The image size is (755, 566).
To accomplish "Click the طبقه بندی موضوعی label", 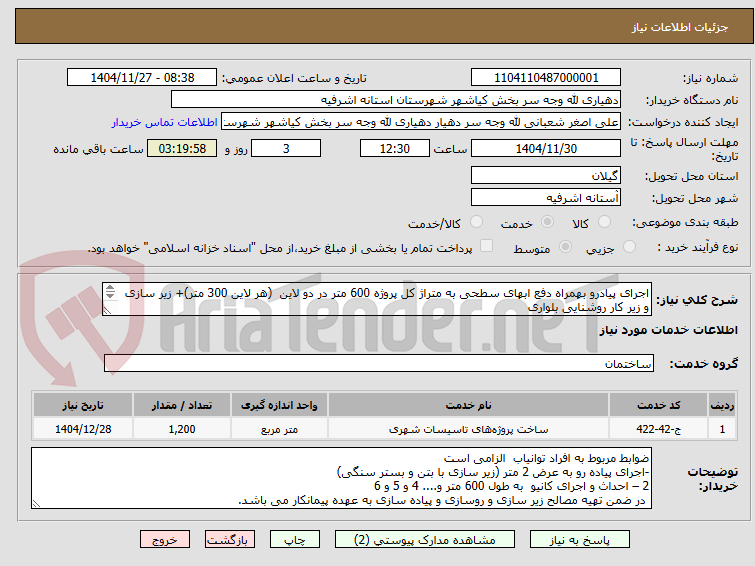I will (x=685, y=223).
